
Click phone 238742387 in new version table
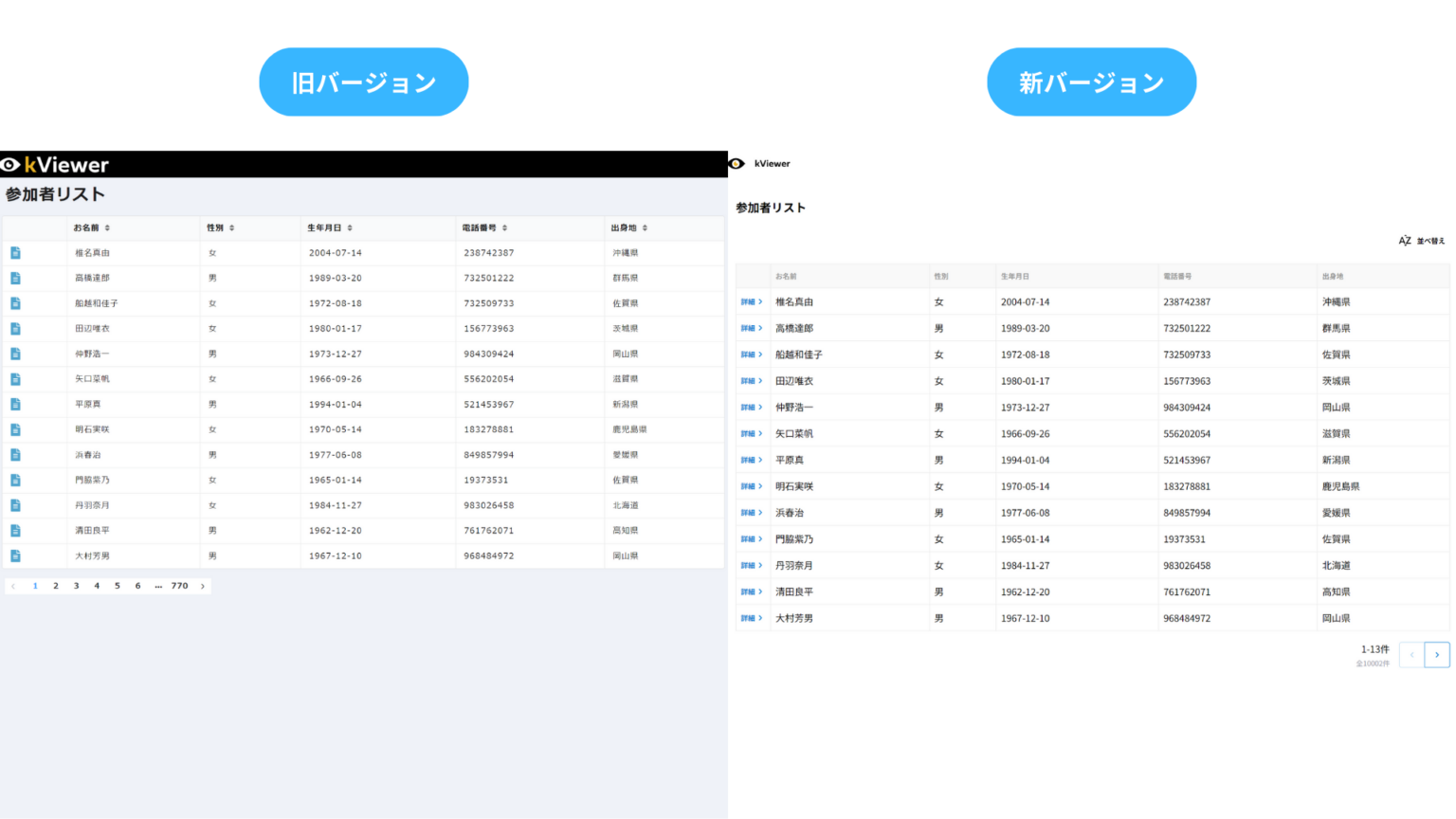tap(1187, 302)
